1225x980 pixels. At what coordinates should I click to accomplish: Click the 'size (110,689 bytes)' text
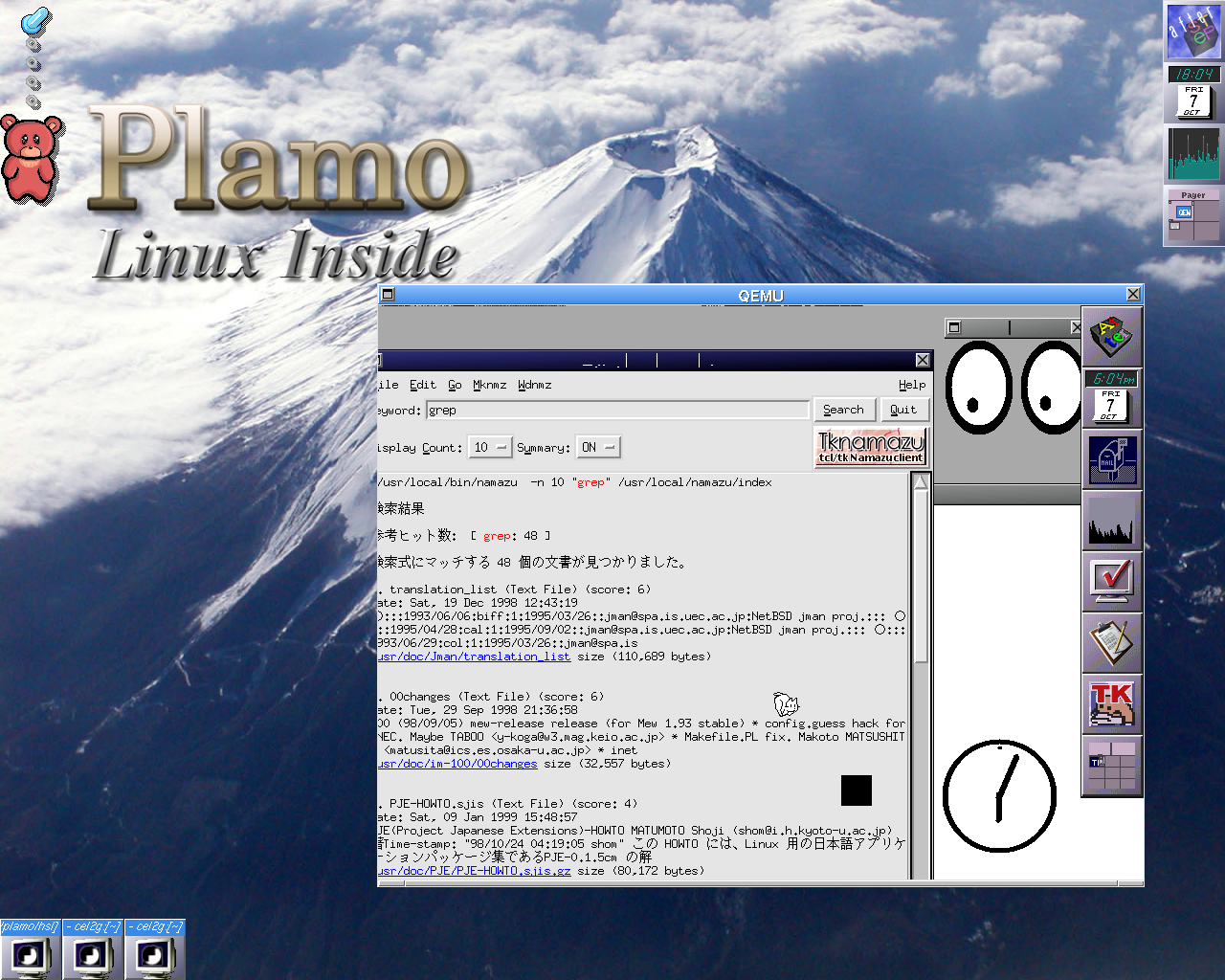(644, 657)
